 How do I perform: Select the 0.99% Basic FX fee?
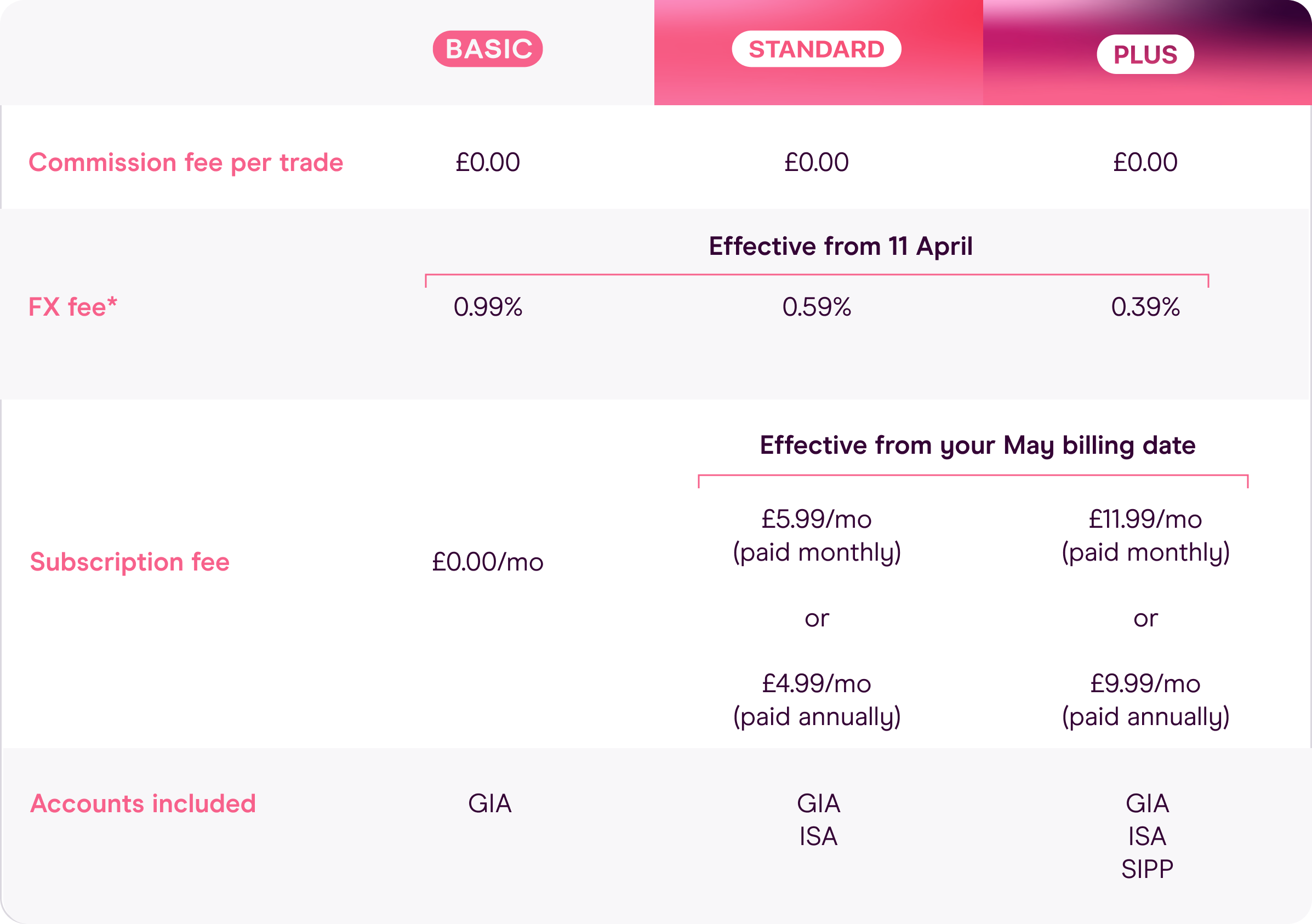(487, 307)
